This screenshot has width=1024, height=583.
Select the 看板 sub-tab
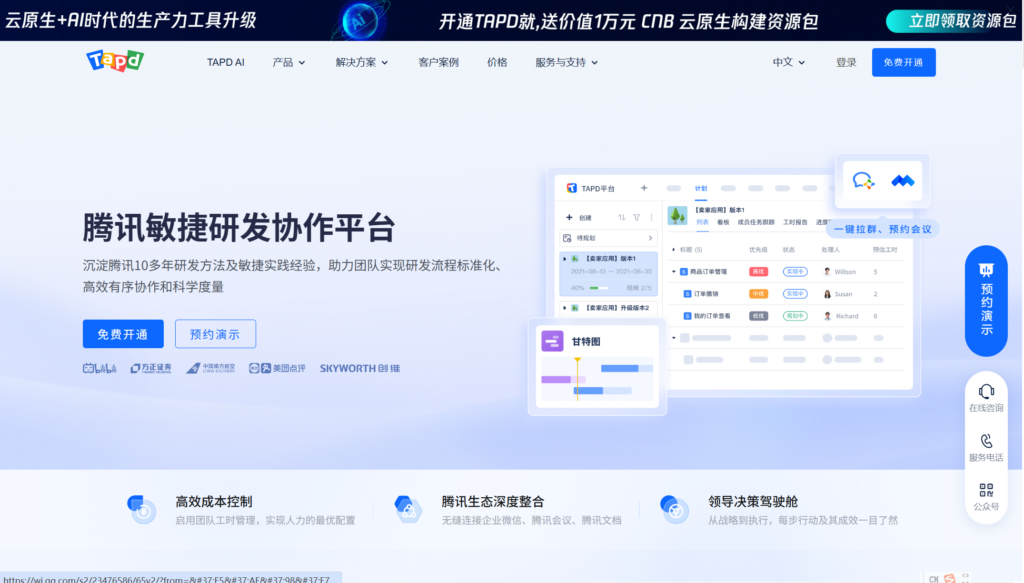pyautogui.click(x=723, y=222)
